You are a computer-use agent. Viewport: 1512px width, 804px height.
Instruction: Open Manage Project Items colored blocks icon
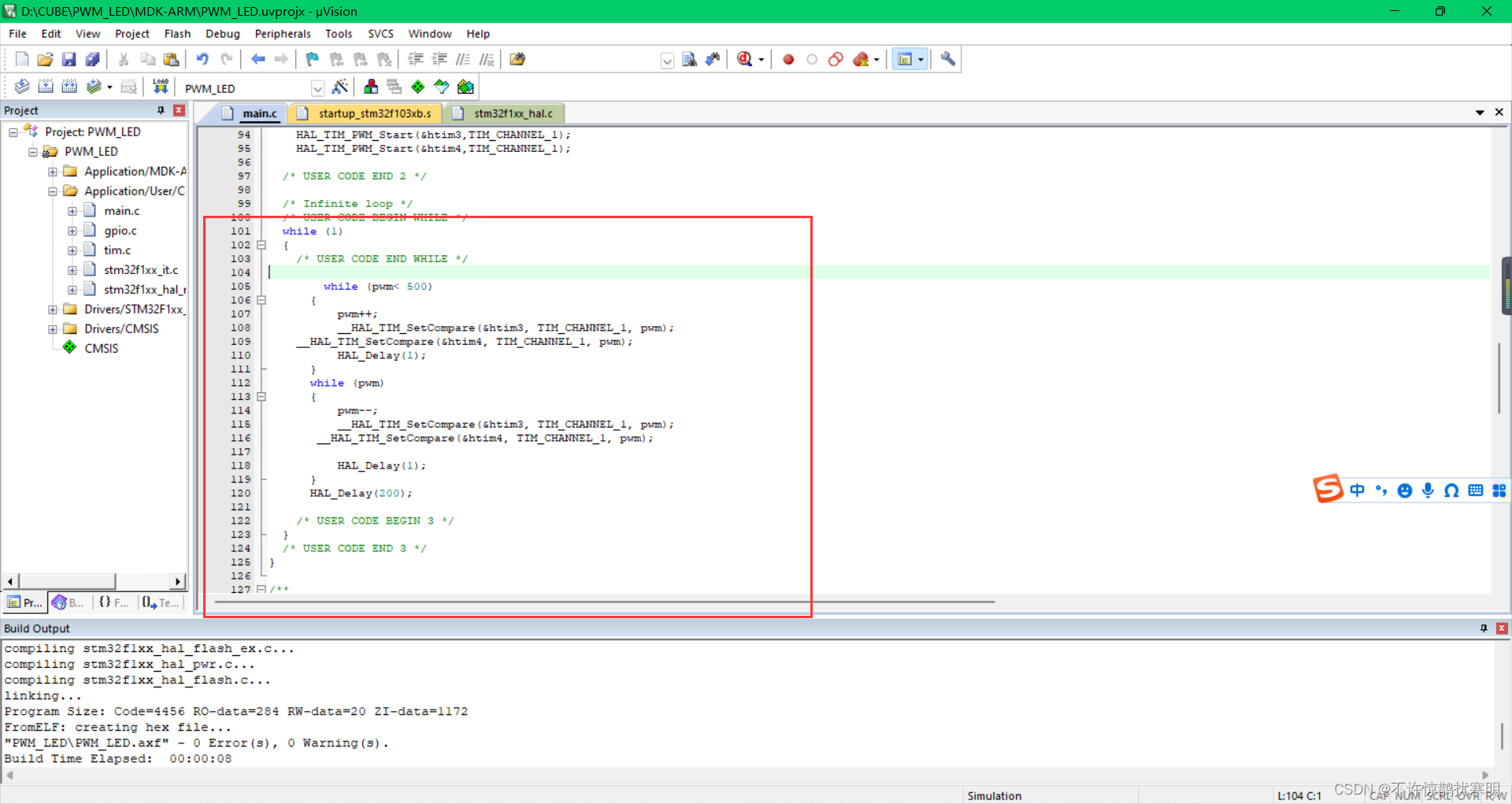point(371,87)
